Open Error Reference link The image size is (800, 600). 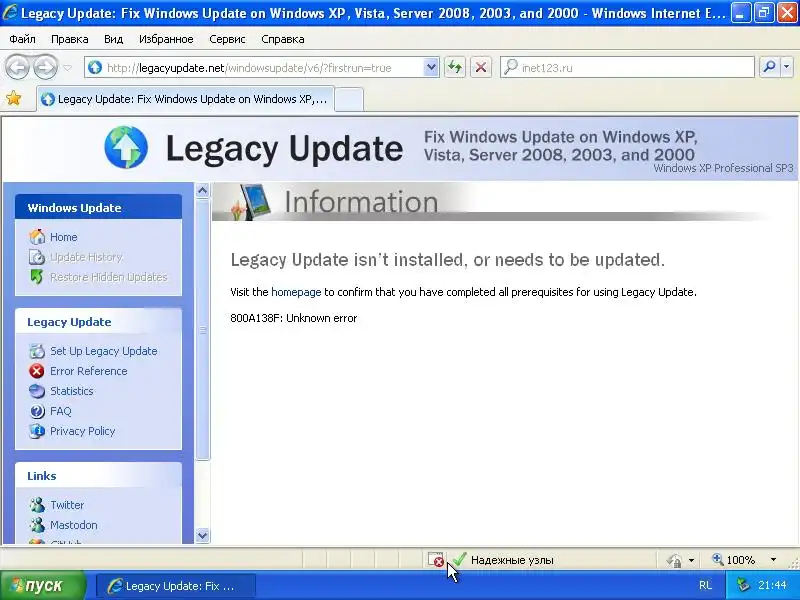[89, 371]
